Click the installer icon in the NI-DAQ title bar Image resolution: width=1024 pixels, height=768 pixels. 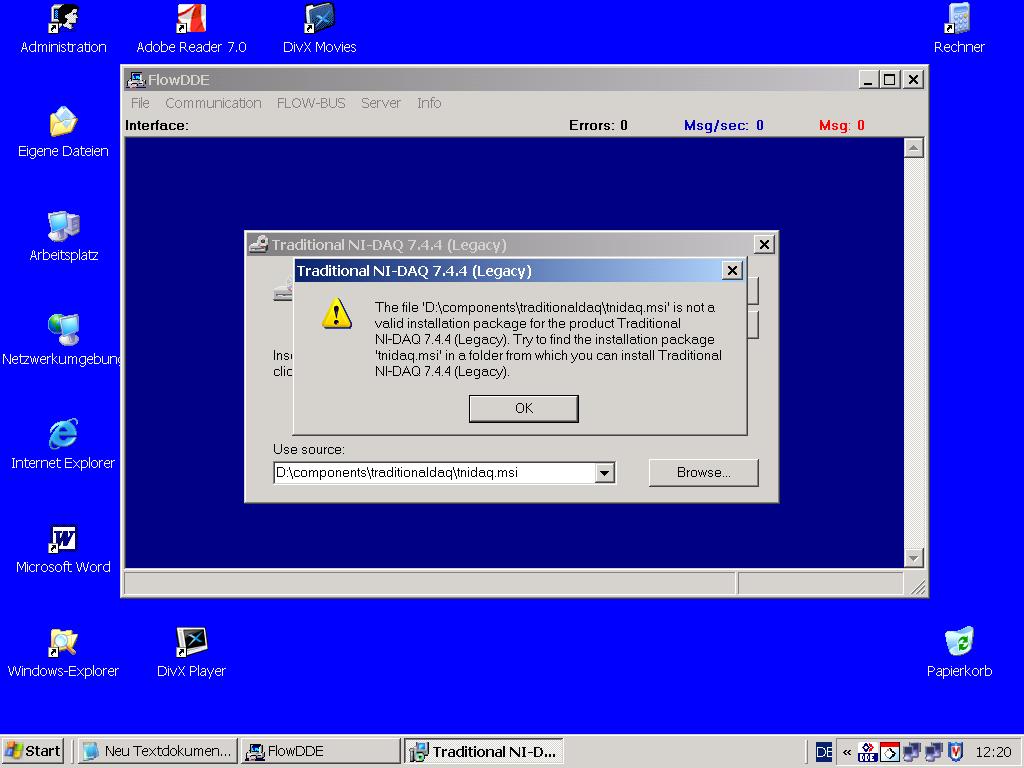[x=259, y=244]
